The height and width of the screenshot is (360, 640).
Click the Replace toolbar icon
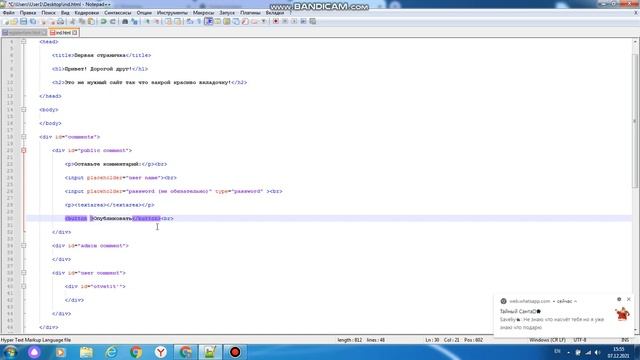tap(134, 21)
